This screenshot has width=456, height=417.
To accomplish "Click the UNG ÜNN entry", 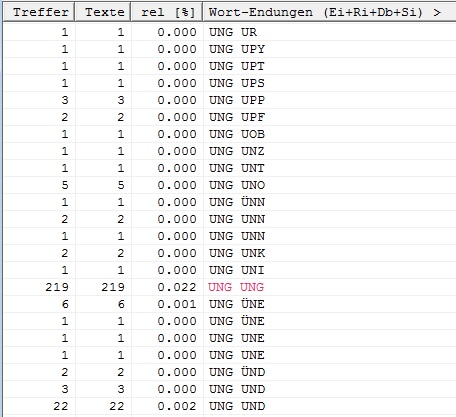I will [x=237, y=202].
